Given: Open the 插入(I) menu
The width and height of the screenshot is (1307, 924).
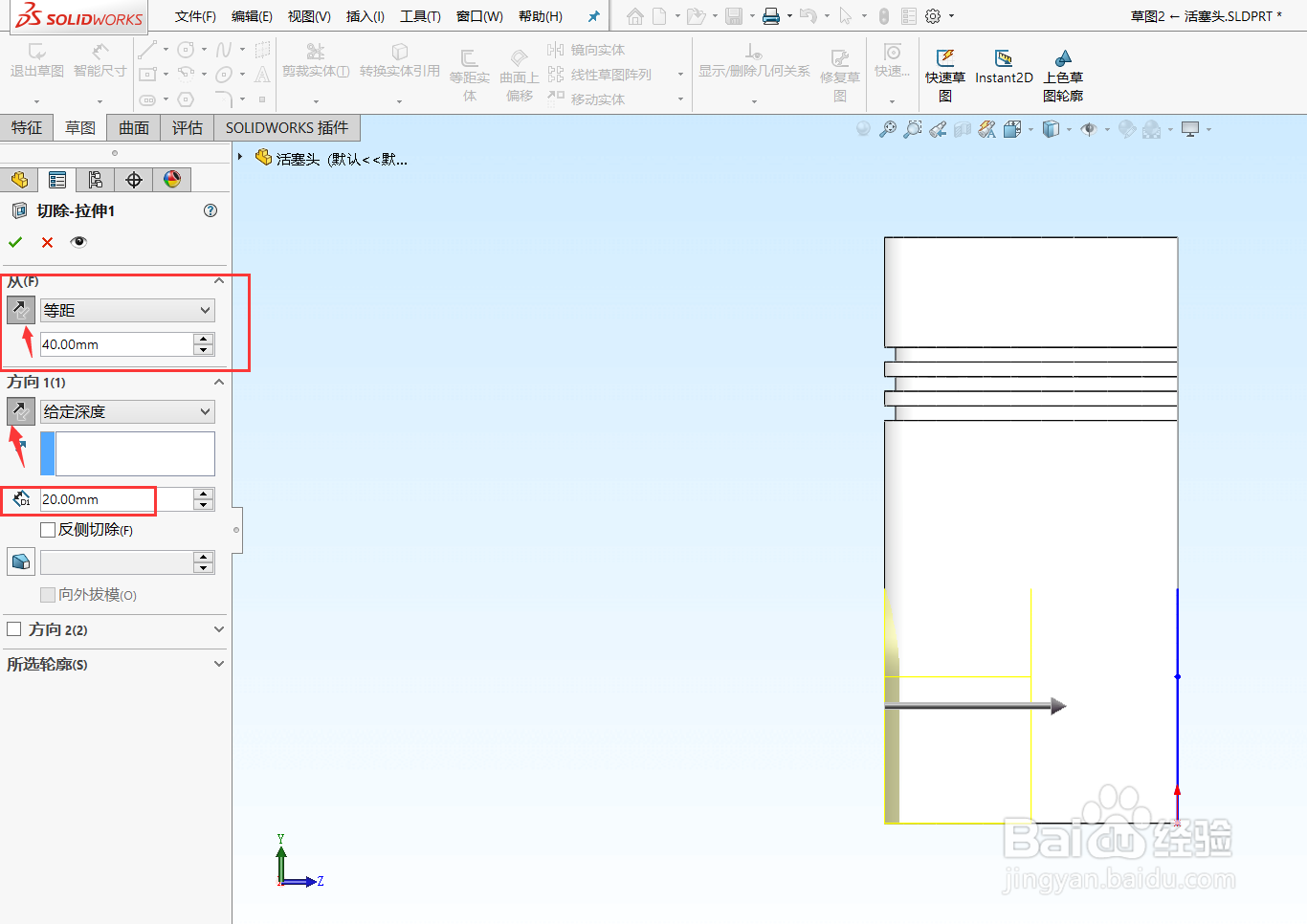Looking at the screenshot, I should pyautogui.click(x=365, y=15).
